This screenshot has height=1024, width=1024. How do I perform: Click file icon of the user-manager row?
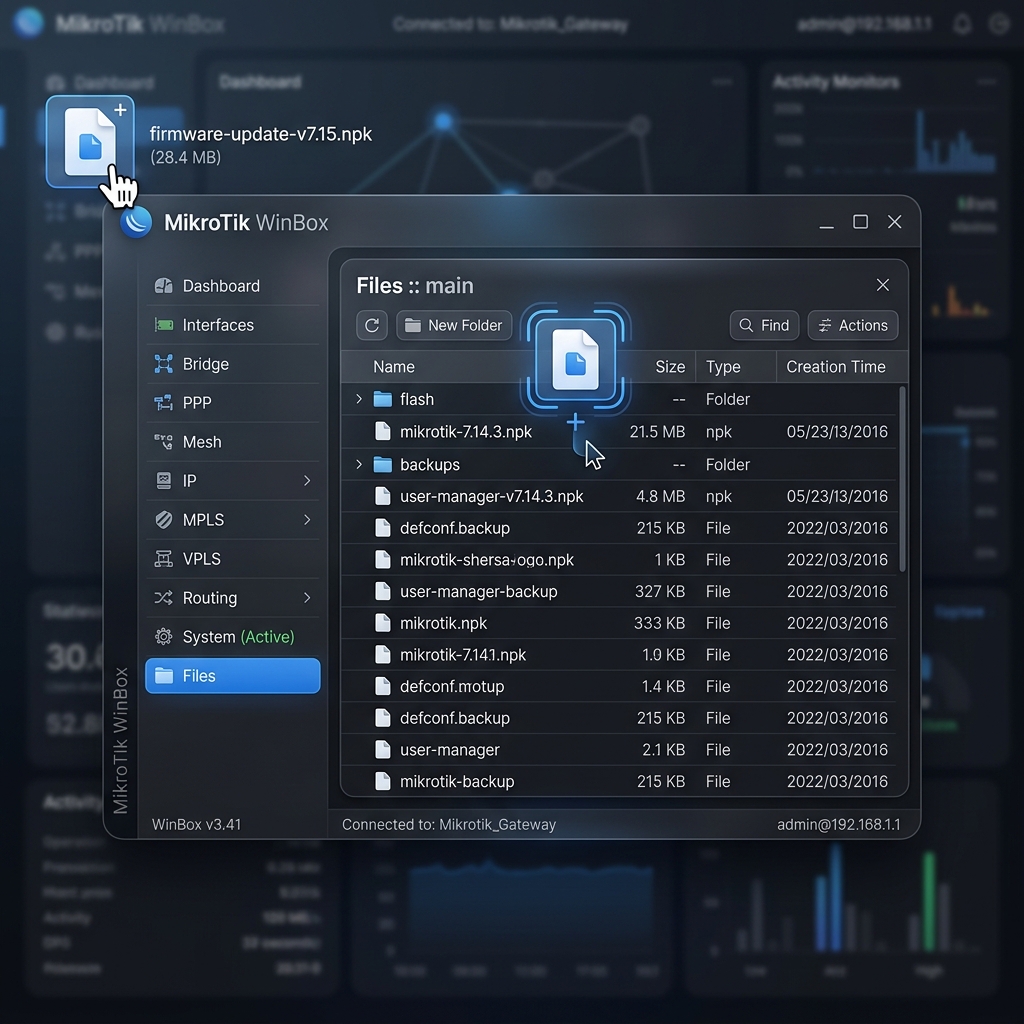click(383, 750)
